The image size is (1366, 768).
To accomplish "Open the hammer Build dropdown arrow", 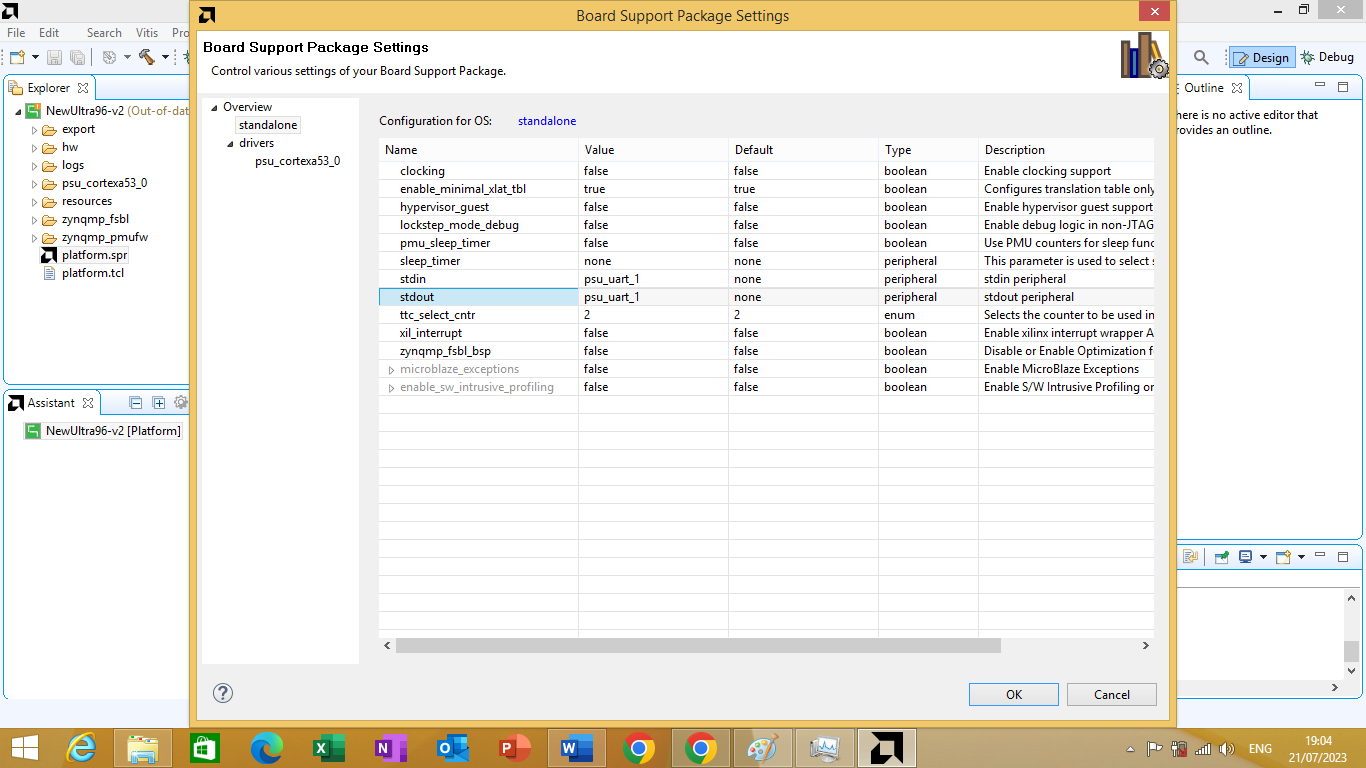I will tap(164, 58).
